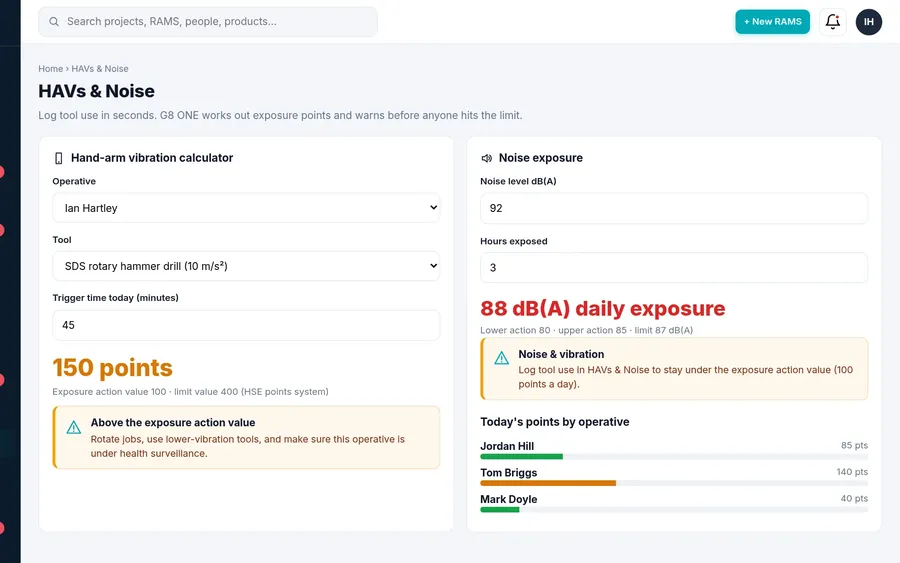Click the hand-arm vibration calculator phone icon
This screenshot has width=900, height=563.
click(x=59, y=158)
